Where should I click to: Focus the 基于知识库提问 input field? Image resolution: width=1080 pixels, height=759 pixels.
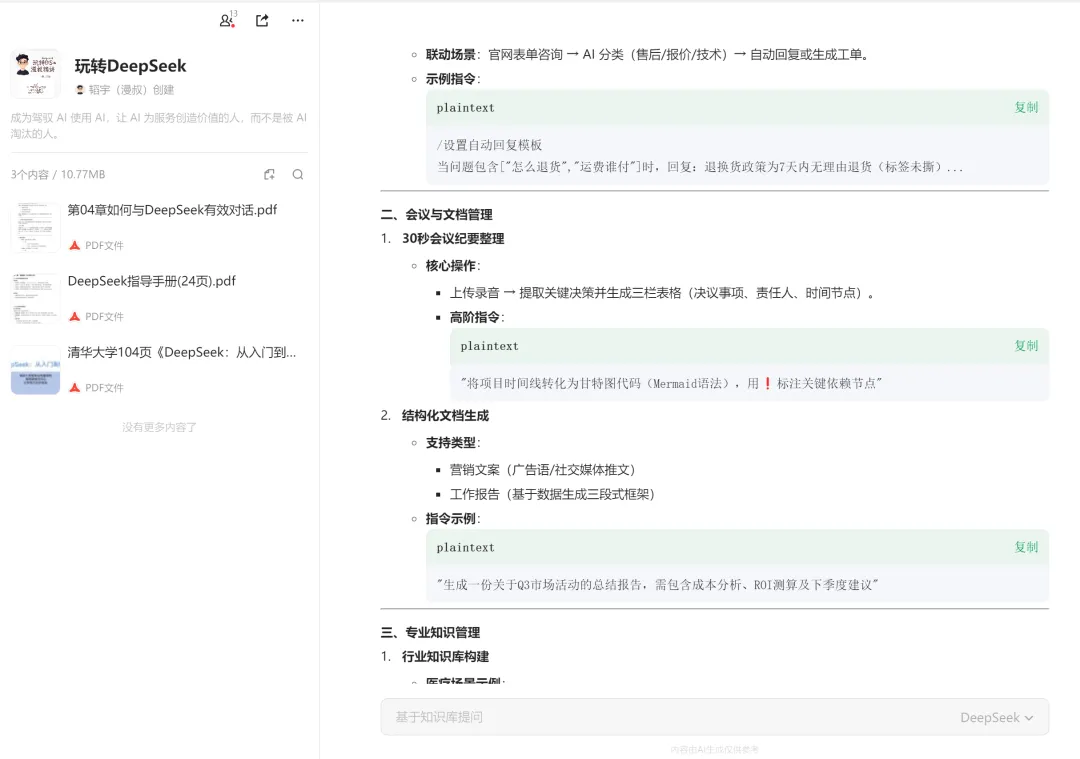tap(660, 717)
